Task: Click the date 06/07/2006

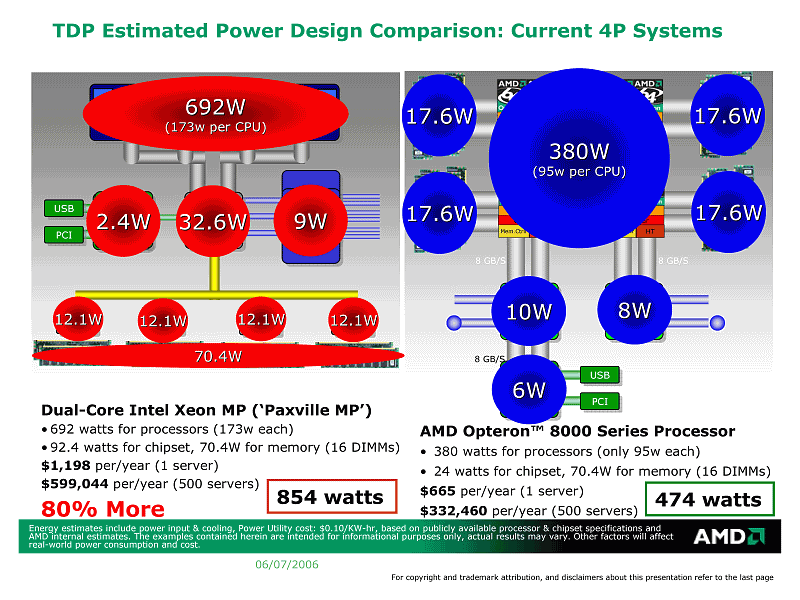Action: [287, 564]
